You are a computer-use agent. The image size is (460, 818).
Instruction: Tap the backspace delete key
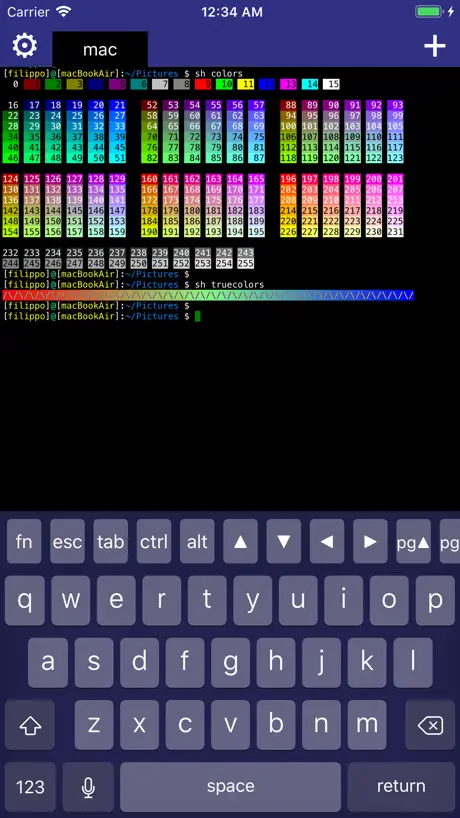(430, 725)
